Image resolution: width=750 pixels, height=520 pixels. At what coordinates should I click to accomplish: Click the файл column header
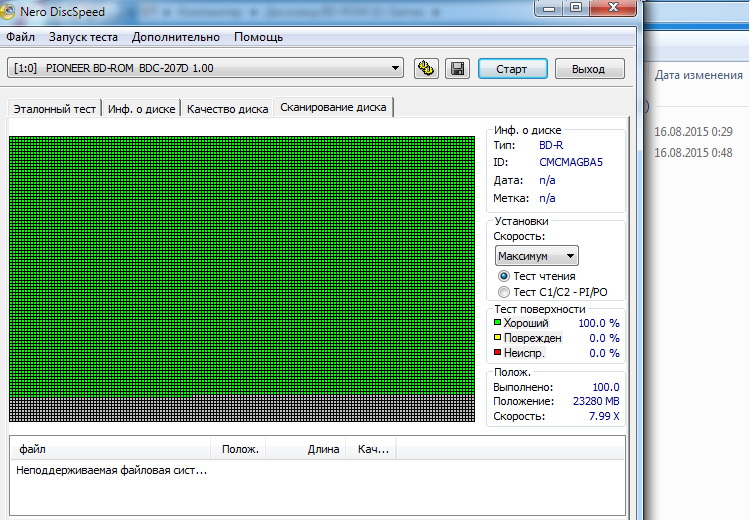click(110, 450)
